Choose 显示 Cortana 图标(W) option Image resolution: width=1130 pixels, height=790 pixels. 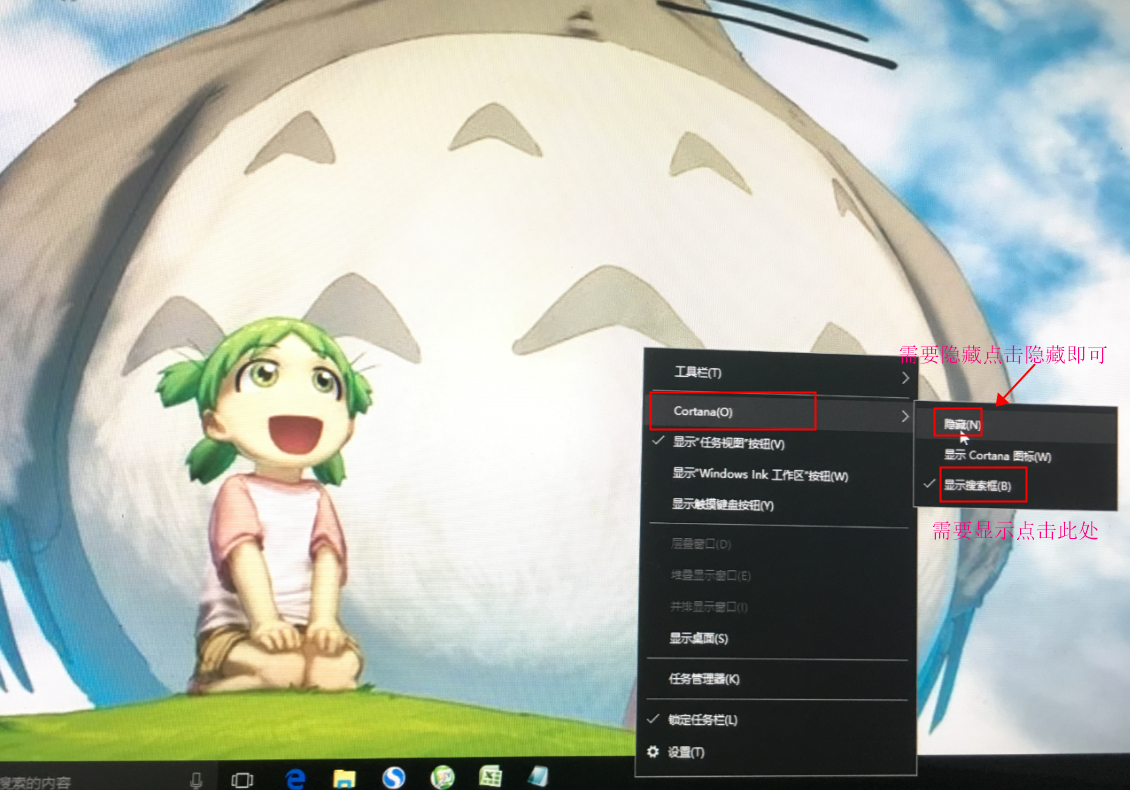[1016, 456]
